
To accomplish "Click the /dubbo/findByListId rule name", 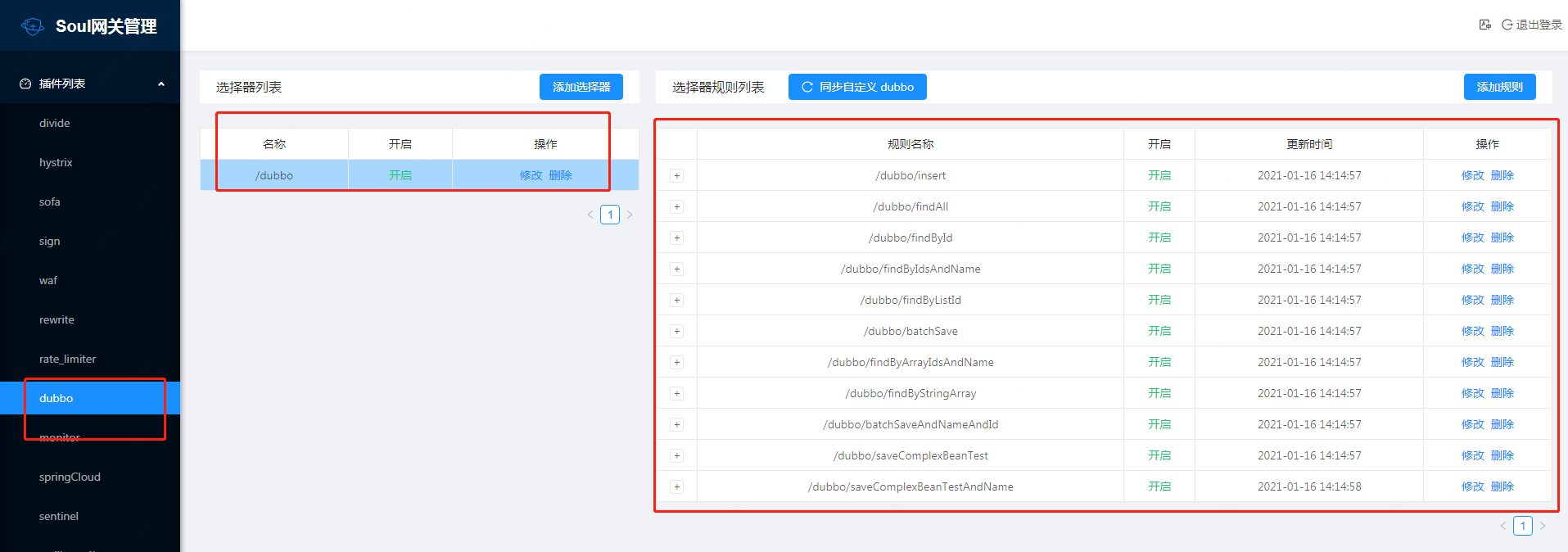I will click(911, 300).
